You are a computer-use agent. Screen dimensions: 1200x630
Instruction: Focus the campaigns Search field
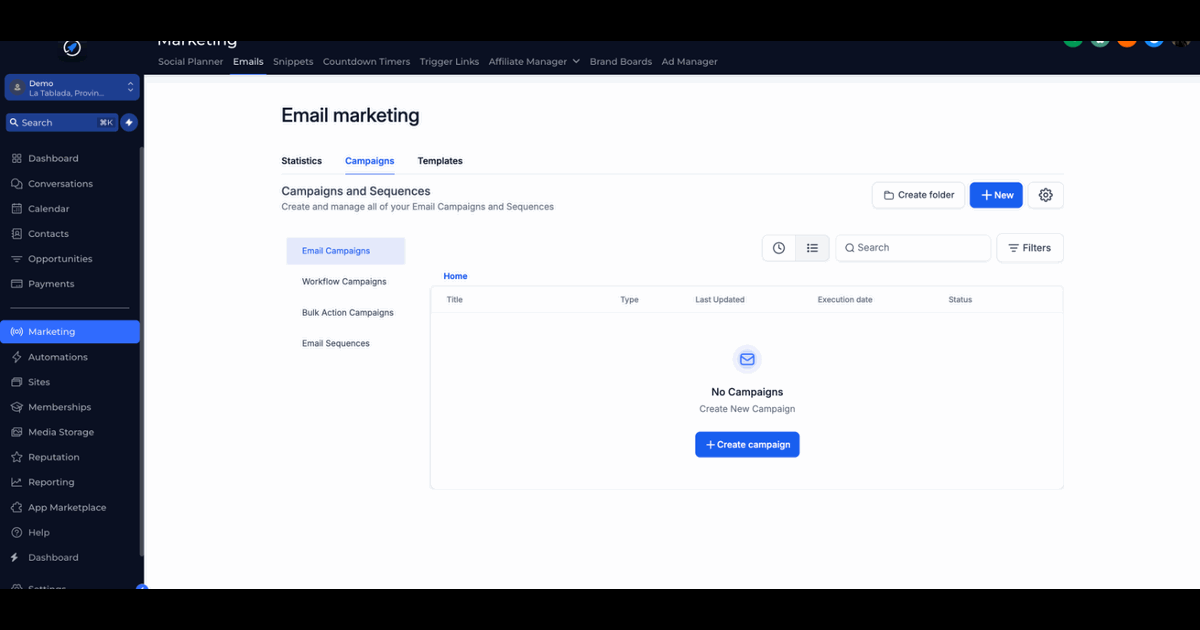coord(913,248)
